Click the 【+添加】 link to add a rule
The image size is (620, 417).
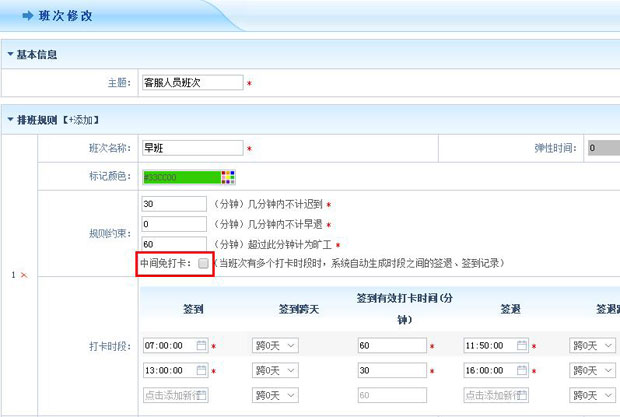pos(81,120)
